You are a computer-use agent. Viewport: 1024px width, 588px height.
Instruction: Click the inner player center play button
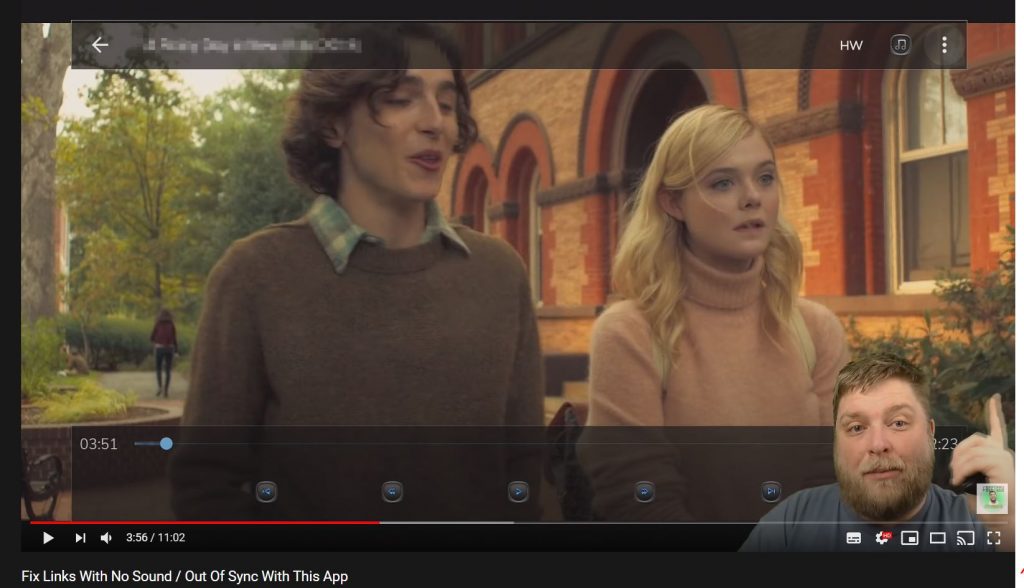[518, 492]
